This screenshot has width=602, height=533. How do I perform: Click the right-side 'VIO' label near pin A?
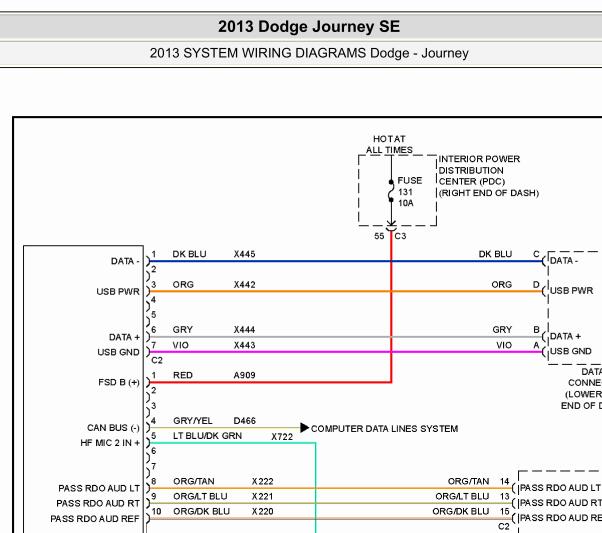504,345
